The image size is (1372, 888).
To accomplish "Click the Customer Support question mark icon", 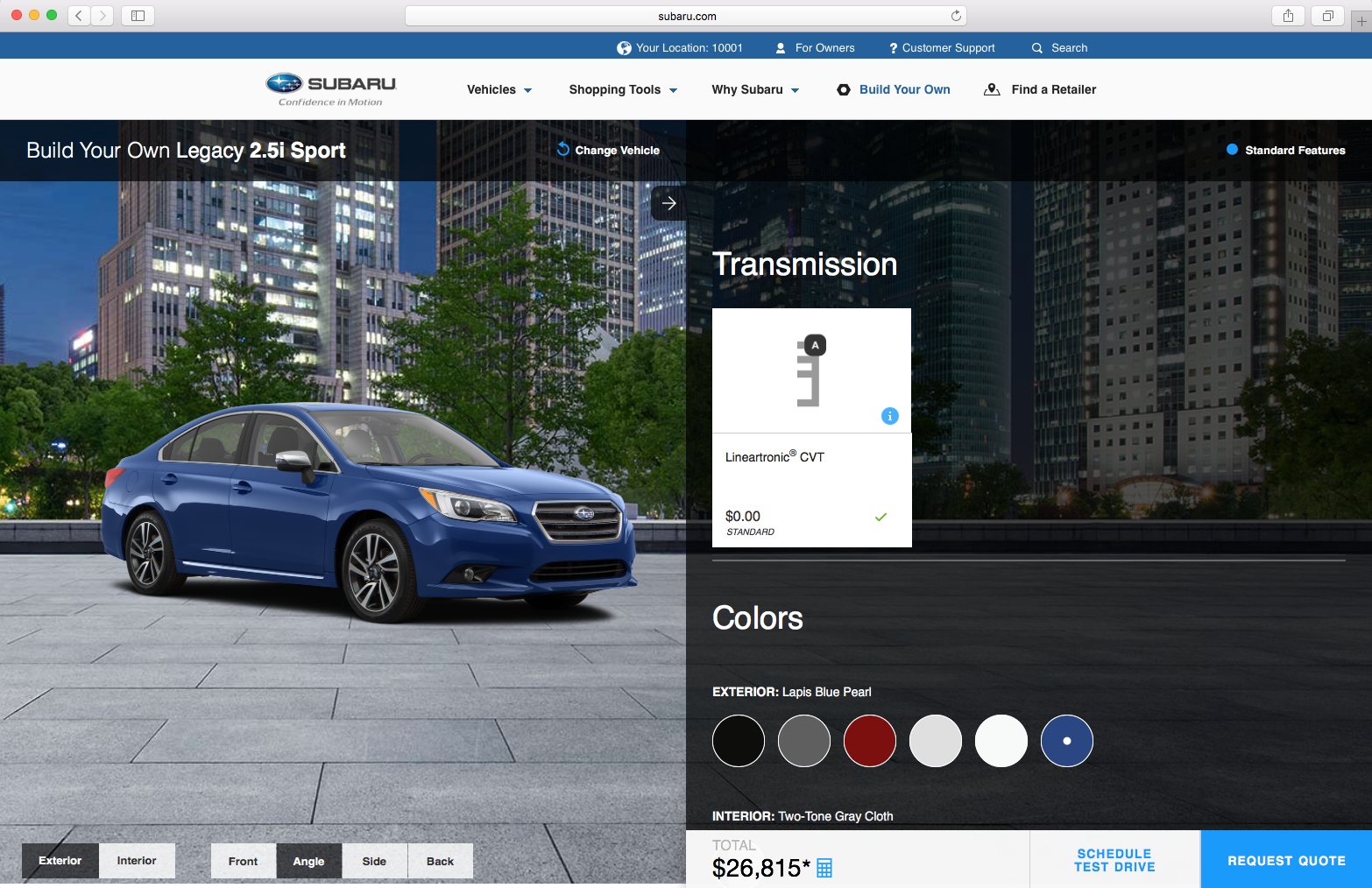I will pyautogui.click(x=893, y=48).
